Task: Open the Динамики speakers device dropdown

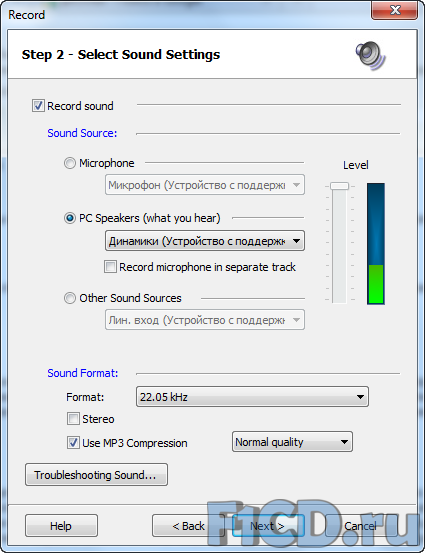Action: click(x=205, y=241)
